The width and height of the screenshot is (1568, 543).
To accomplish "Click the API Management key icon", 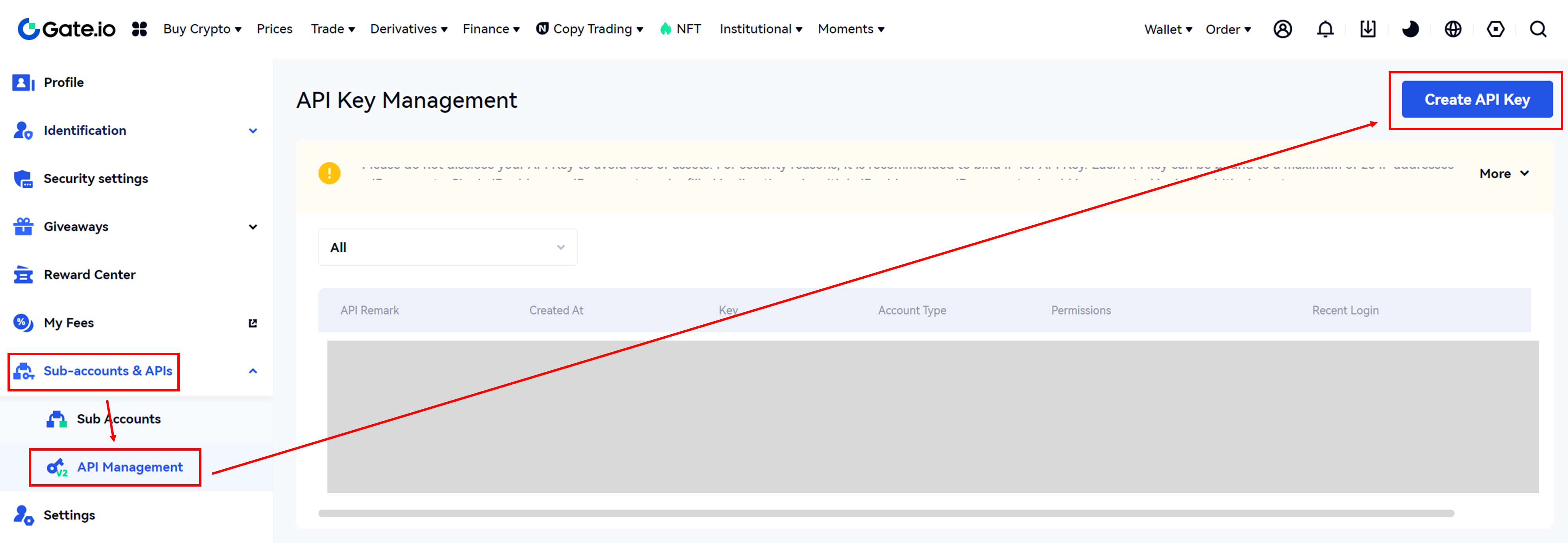I will pos(57,467).
